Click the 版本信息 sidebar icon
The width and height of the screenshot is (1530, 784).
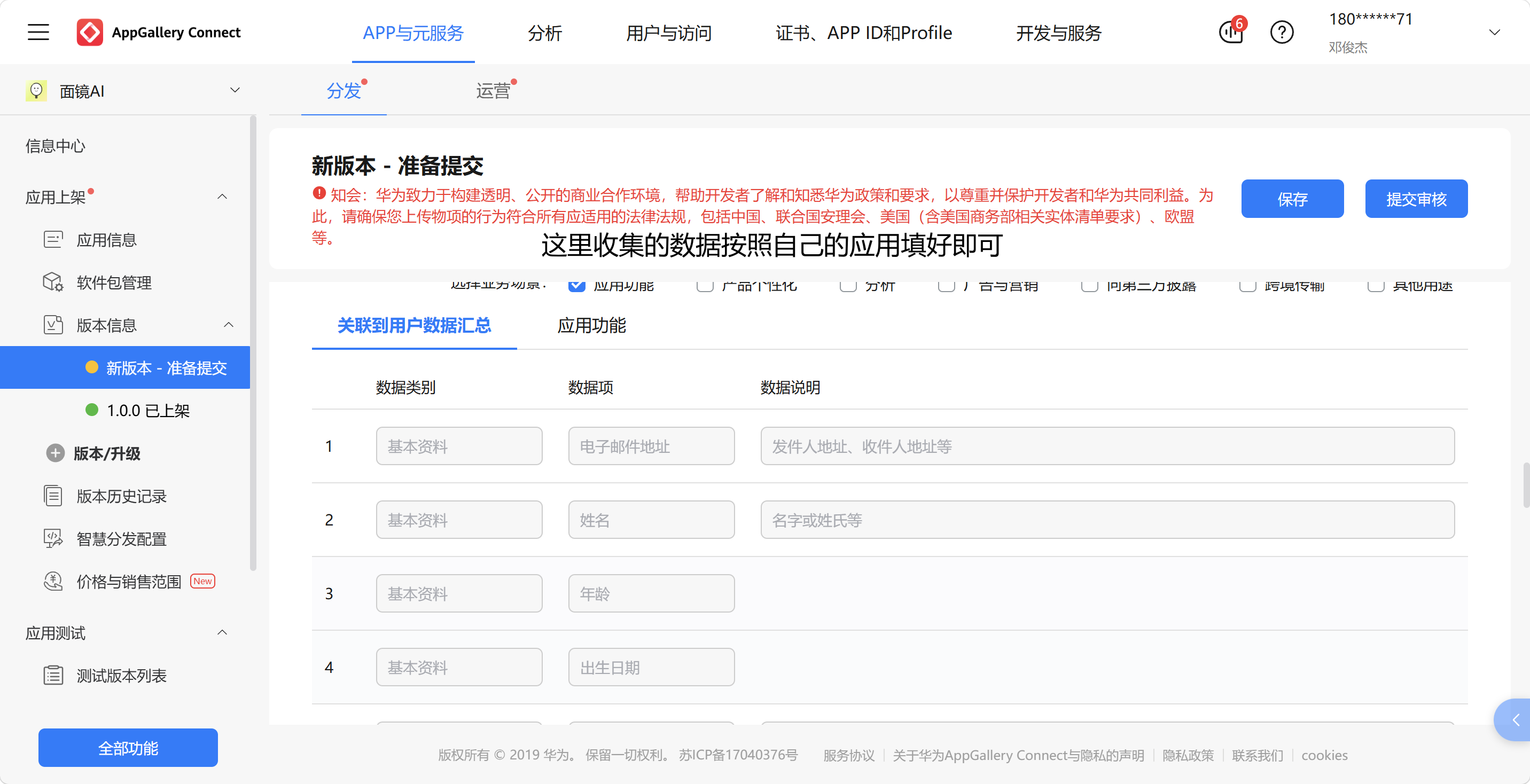[53, 325]
